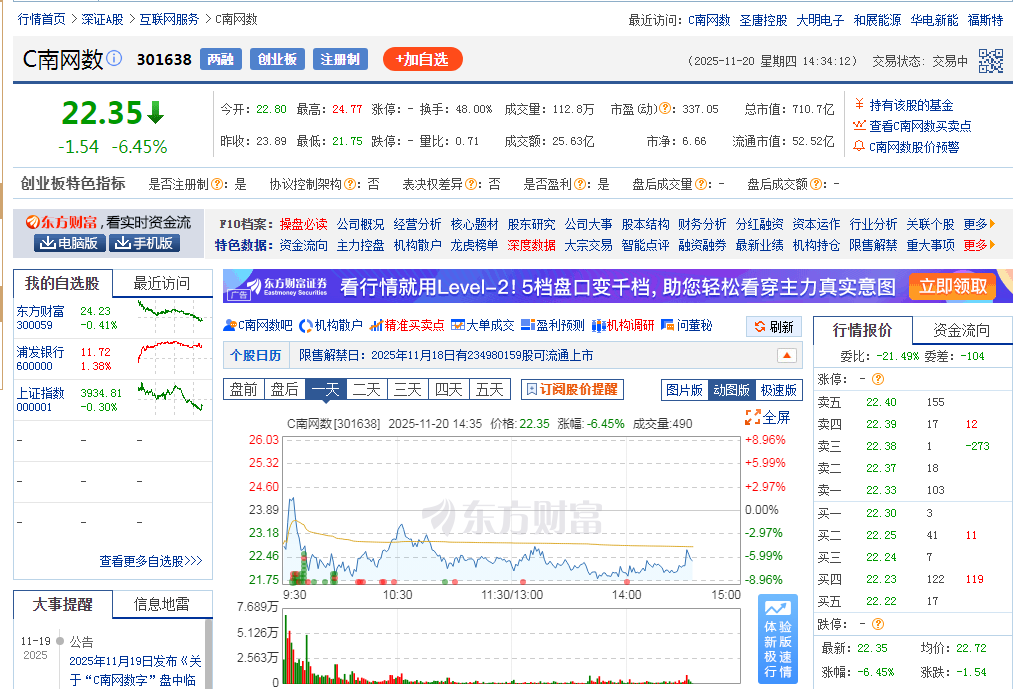The image size is (1029, 689).
Task: Switch to 最近访问 tab
Action: coord(162,283)
